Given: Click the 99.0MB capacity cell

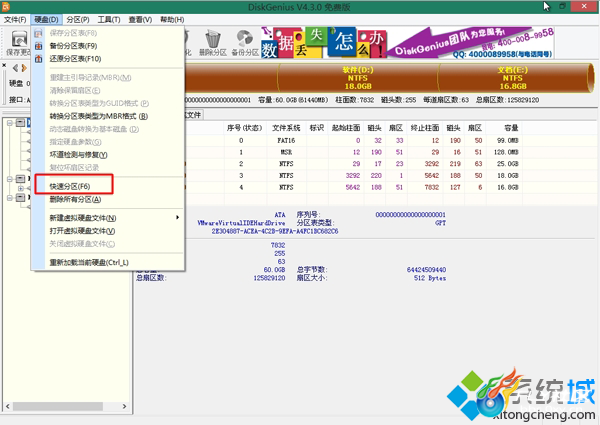Looking at the screenshot, I should 507,141.
